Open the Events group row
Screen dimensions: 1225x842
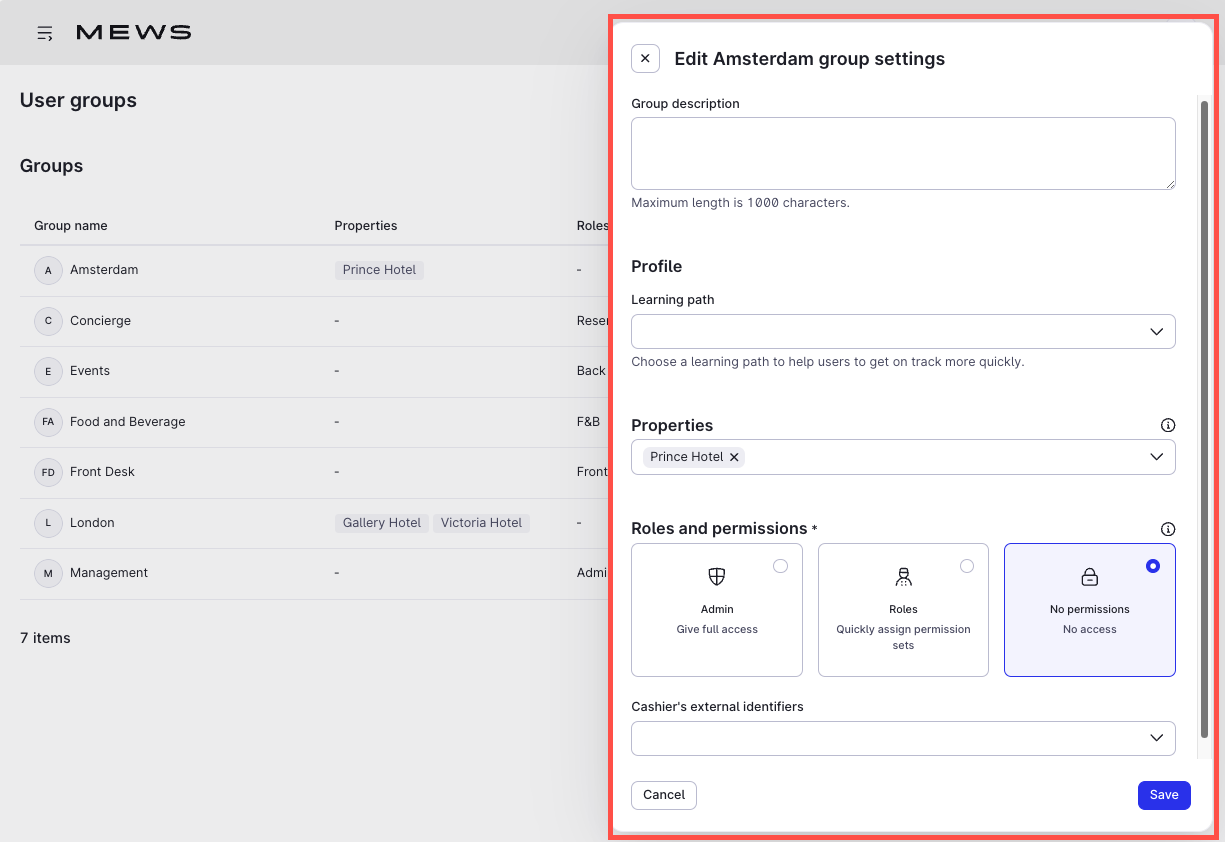point(315,371)
